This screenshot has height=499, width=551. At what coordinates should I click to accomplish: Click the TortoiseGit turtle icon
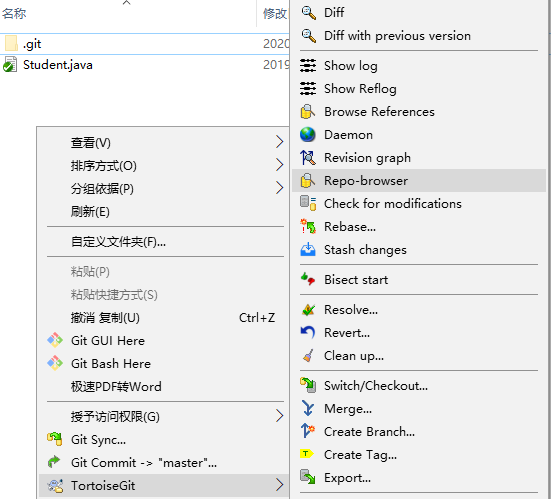coord(55,485)
